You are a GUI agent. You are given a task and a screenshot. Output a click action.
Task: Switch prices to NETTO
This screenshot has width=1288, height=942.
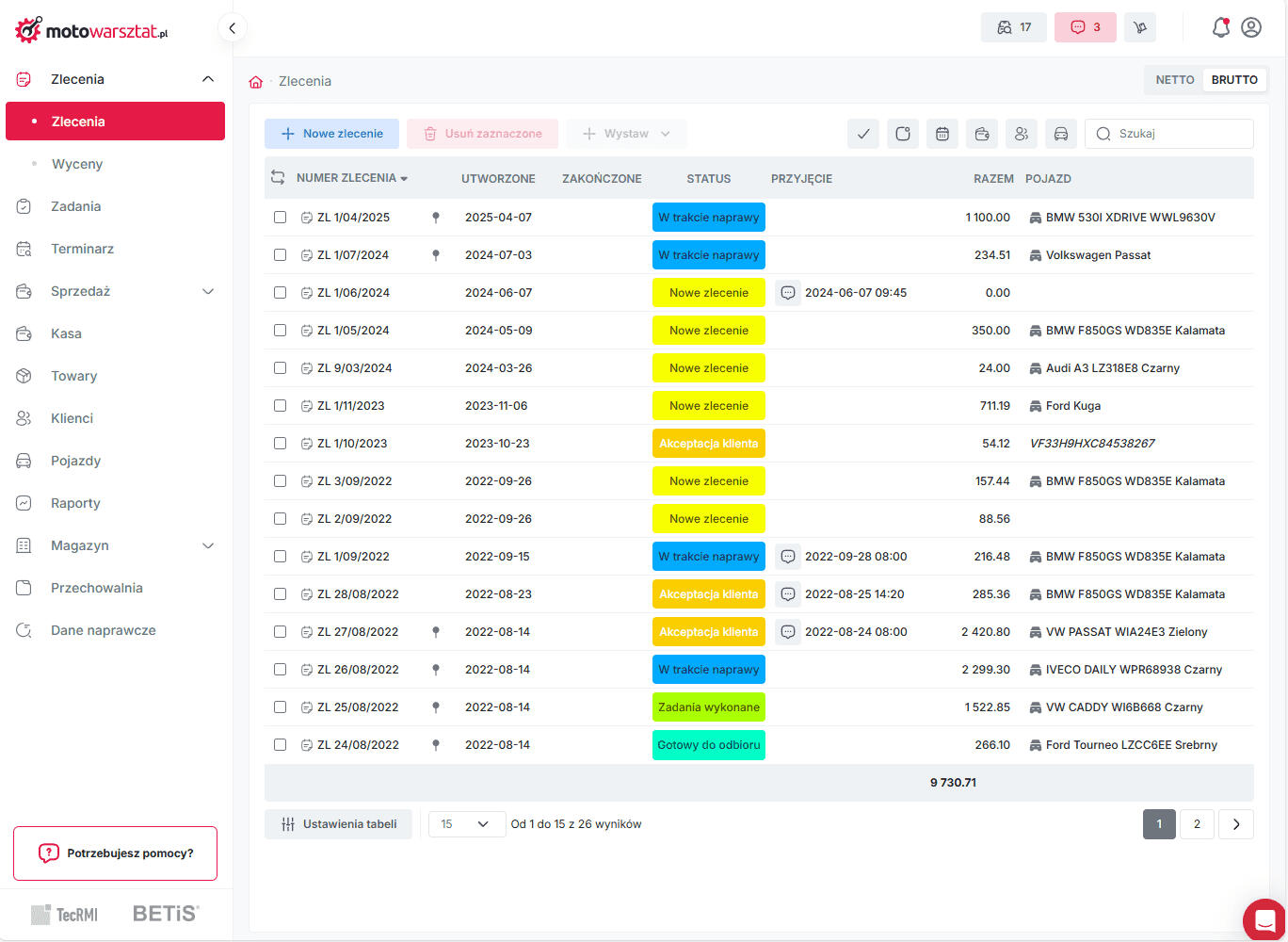1174,80
